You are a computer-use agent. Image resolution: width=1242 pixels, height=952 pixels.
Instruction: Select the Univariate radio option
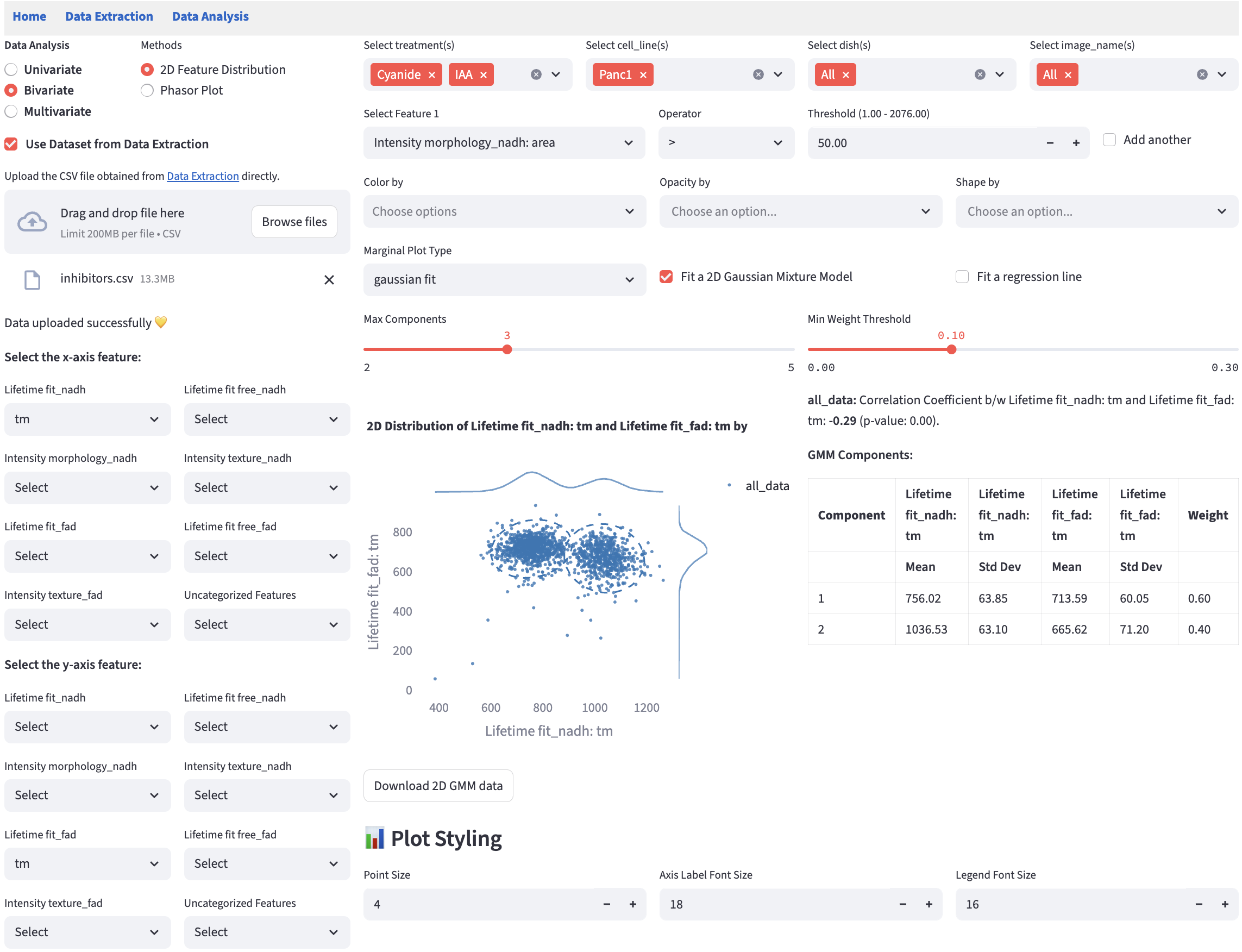[11, 70]
